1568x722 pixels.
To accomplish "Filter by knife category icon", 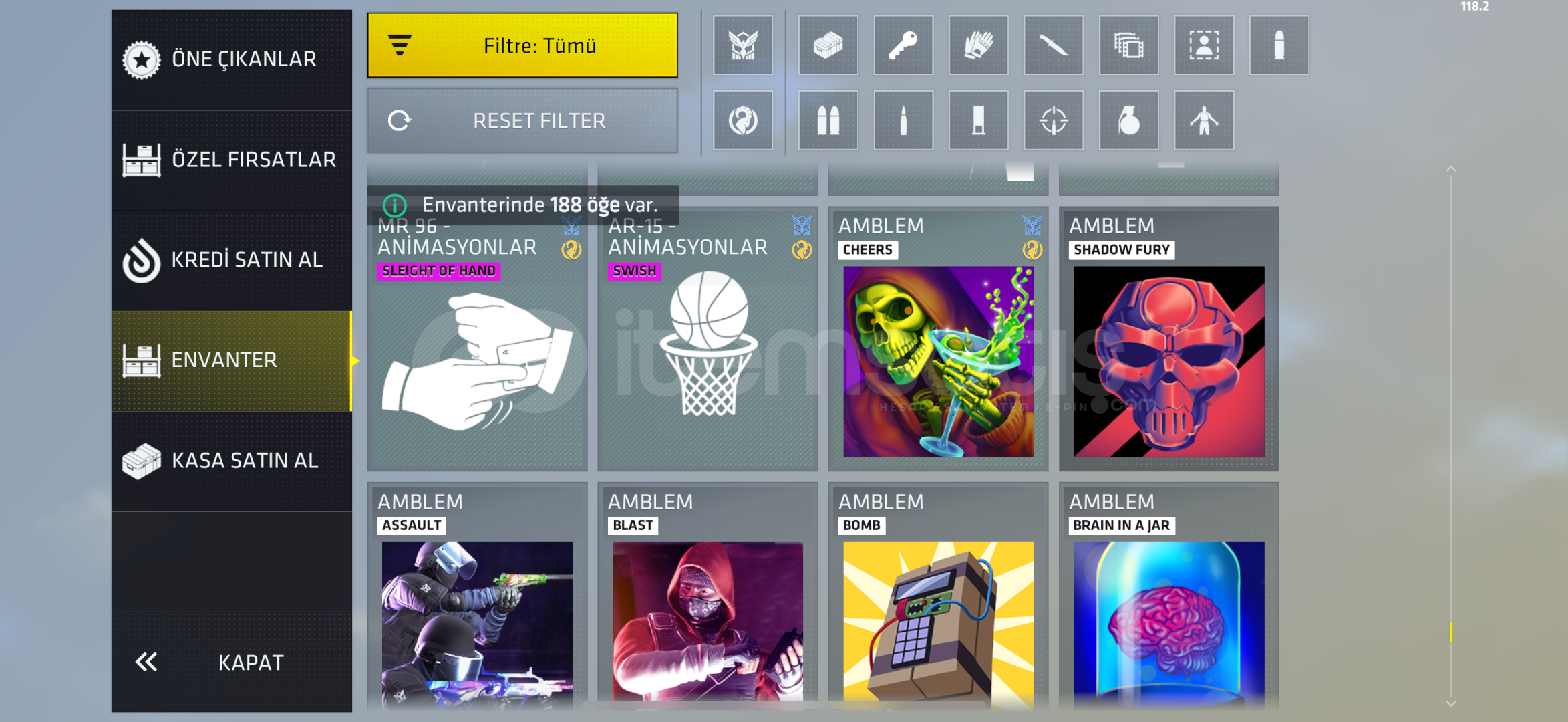I will point(1054,45).
